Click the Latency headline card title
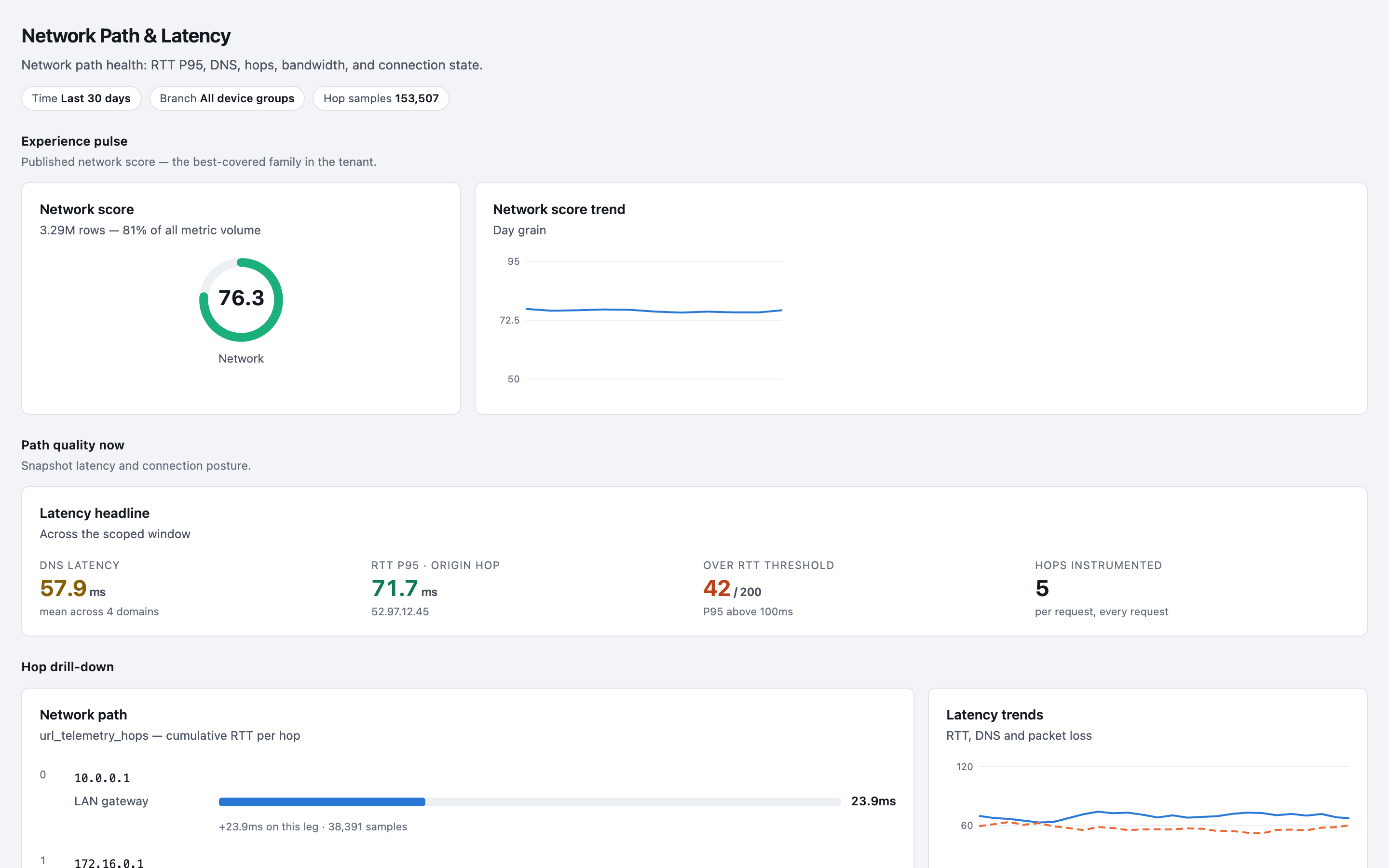This screenshot has width=1389, height=868. pyautogui.click(x=95, y=513)
